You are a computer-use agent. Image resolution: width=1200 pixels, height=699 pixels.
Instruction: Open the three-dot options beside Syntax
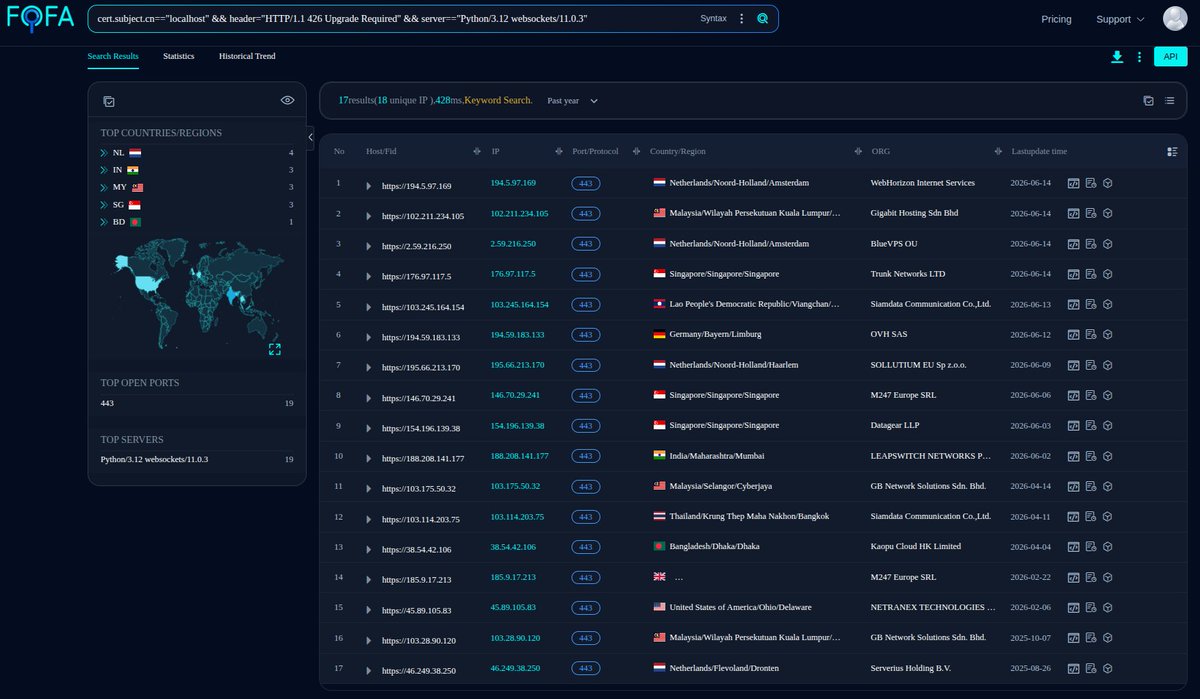pyautogui.click(x=741, y=19)
